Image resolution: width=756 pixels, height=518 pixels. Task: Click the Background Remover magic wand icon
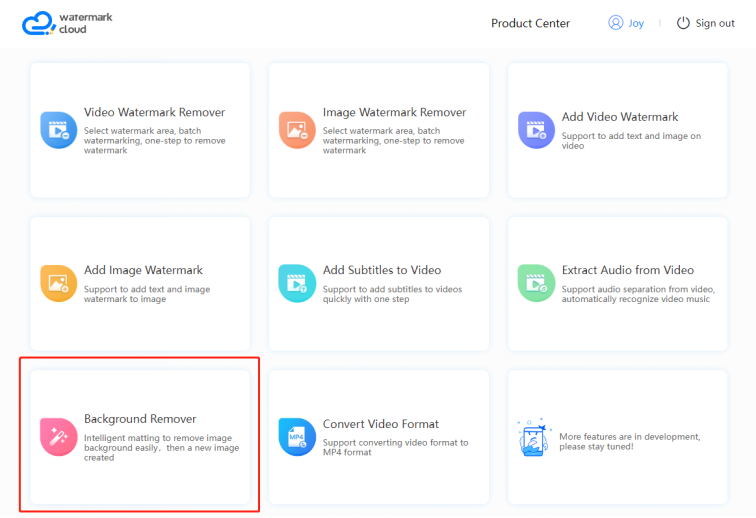coord(59,437)
